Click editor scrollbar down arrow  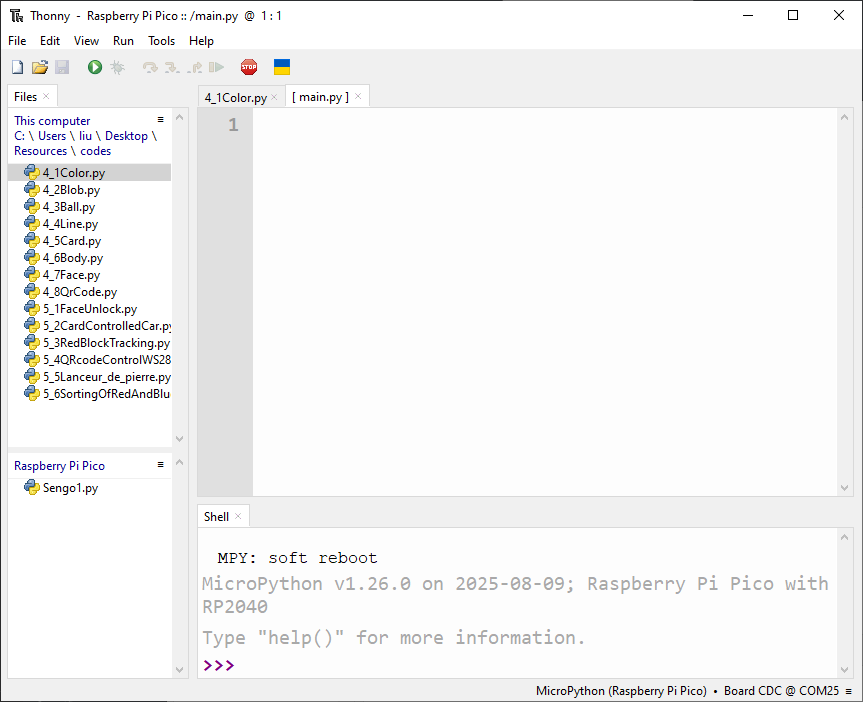[845, 488]
